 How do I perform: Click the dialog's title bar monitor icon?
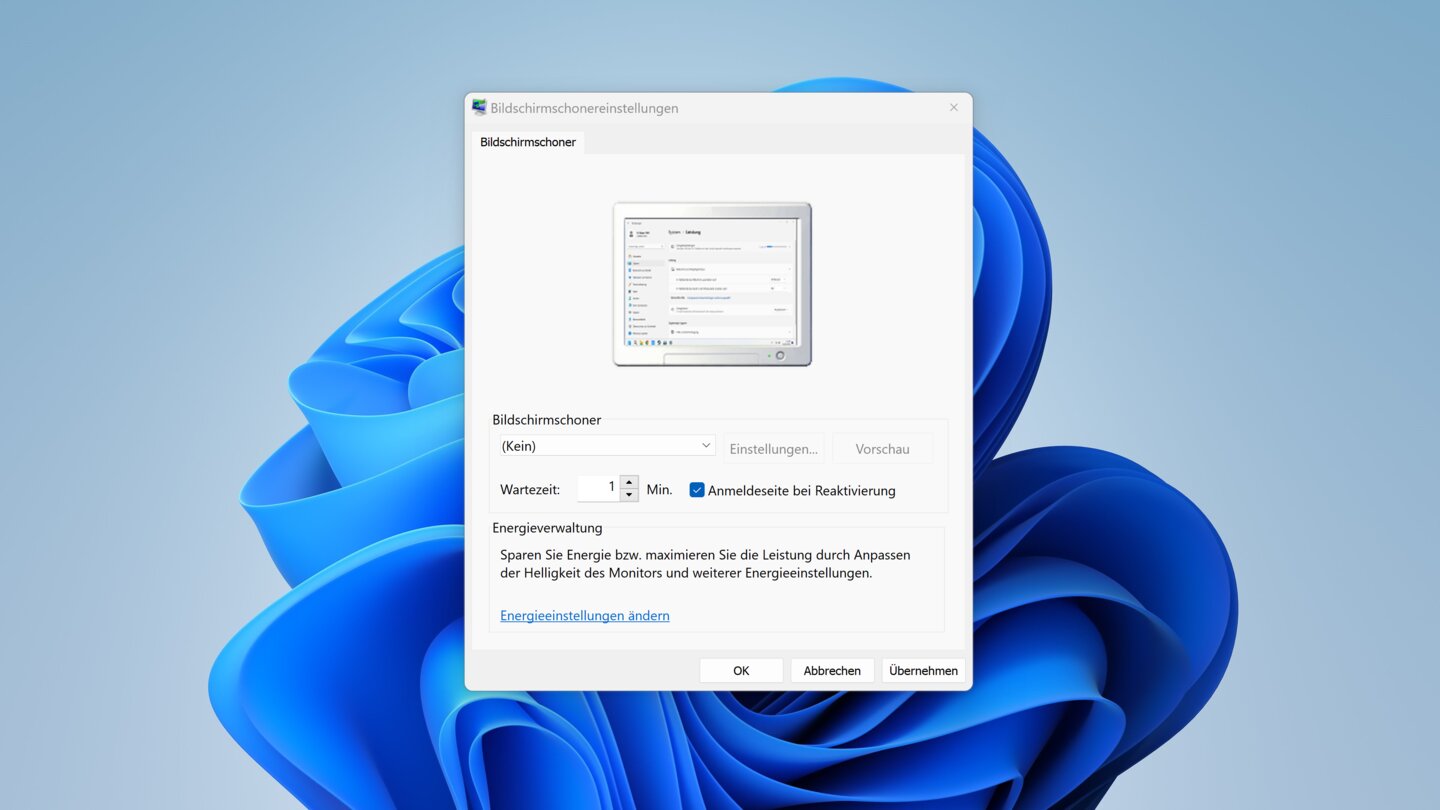pyautogui.click(x=479, y=108)
